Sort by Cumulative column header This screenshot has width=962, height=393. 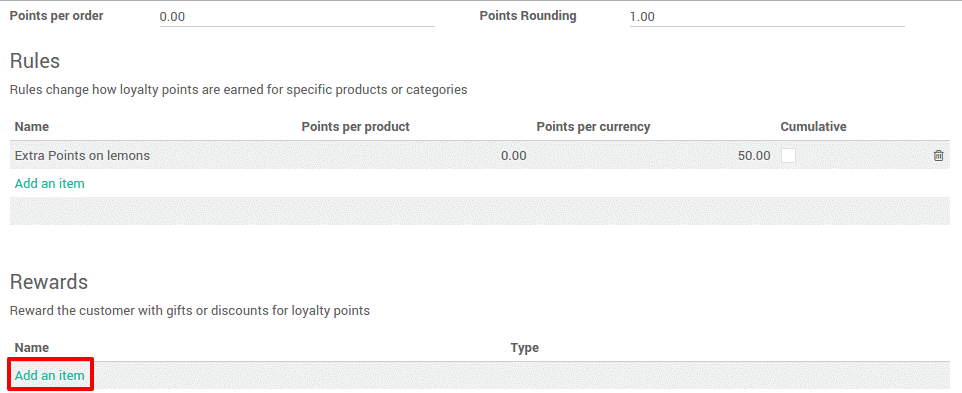click(813, 127)
